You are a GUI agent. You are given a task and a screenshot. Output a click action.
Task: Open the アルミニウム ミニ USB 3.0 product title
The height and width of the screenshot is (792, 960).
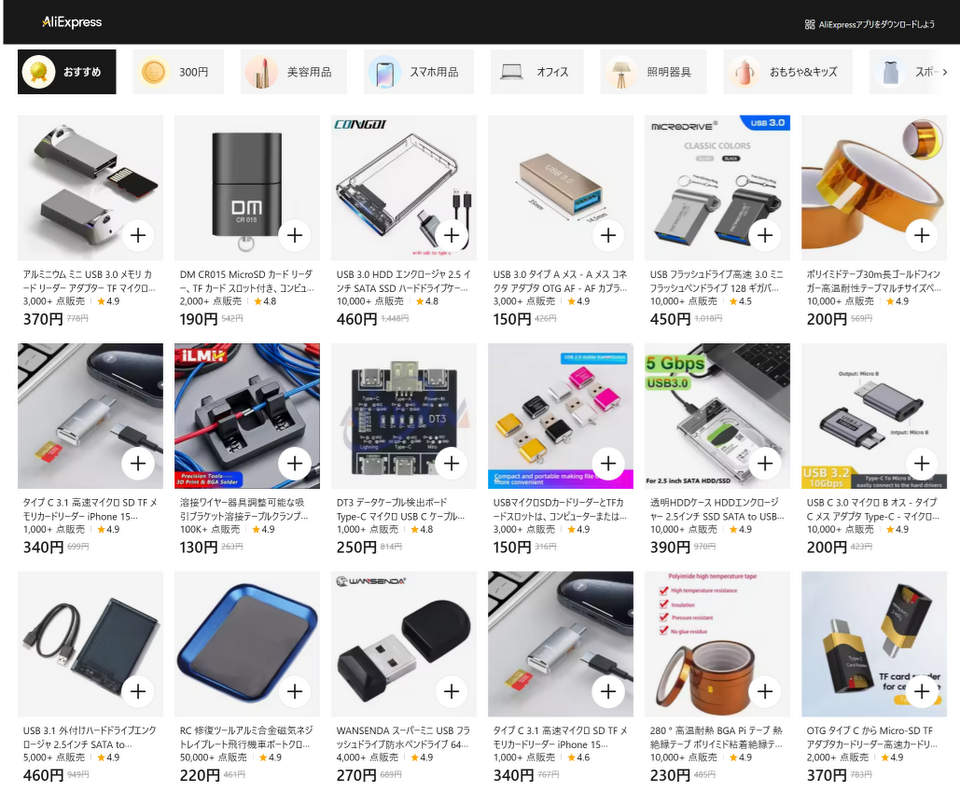coord(90,281)
